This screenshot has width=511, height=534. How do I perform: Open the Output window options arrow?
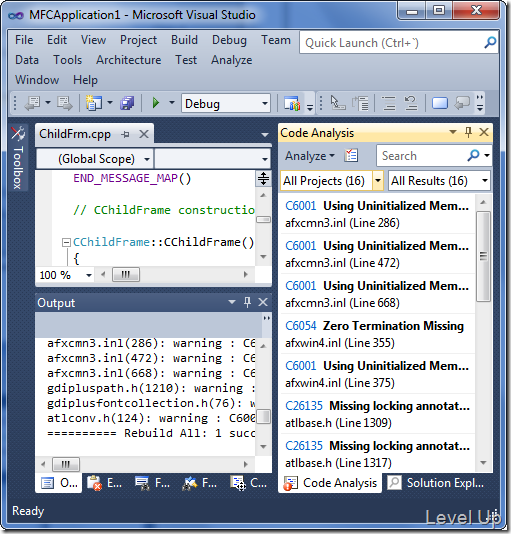tap(232, 302)
